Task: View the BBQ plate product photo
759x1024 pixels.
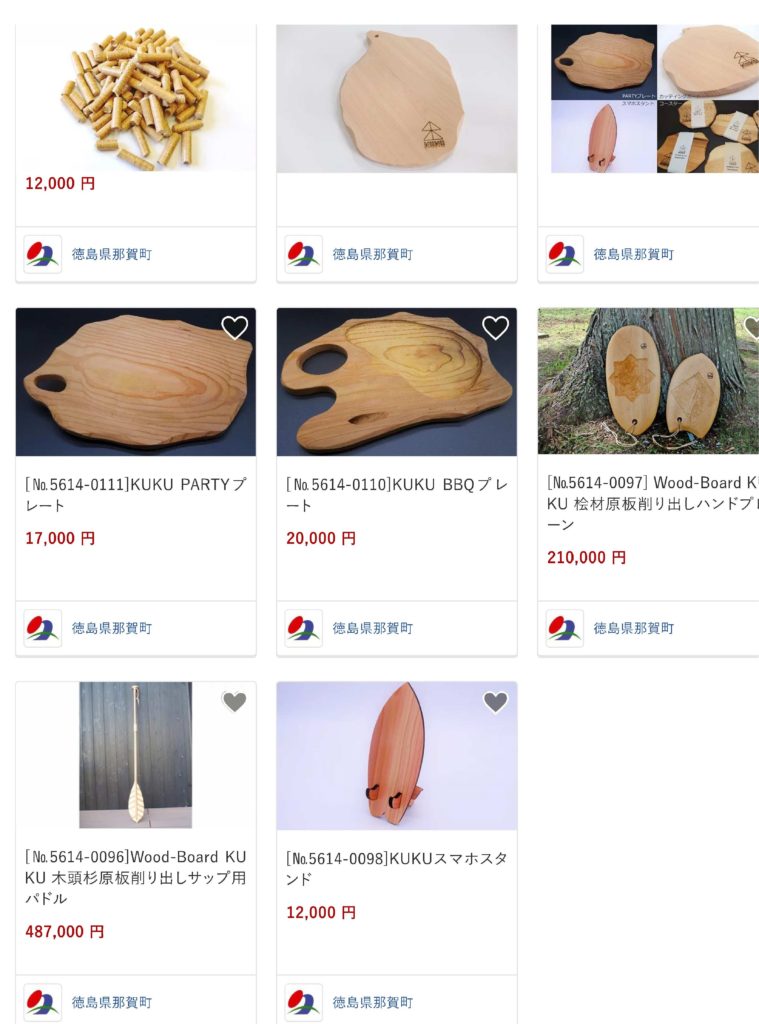Action: point(396,382)
